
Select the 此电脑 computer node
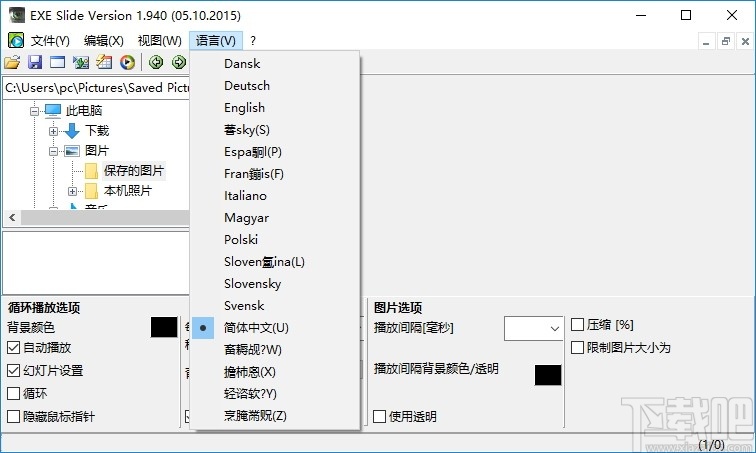(x=84, y=111)
